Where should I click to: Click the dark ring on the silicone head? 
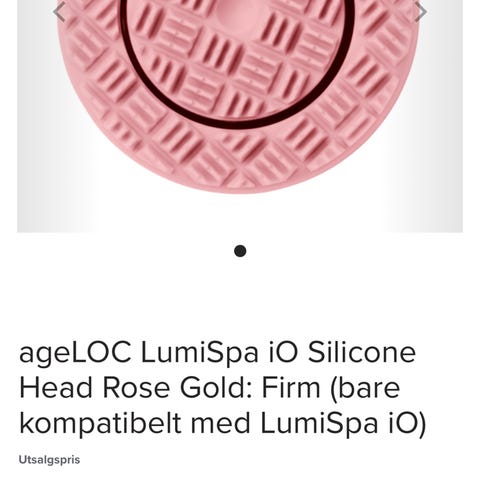237,124
